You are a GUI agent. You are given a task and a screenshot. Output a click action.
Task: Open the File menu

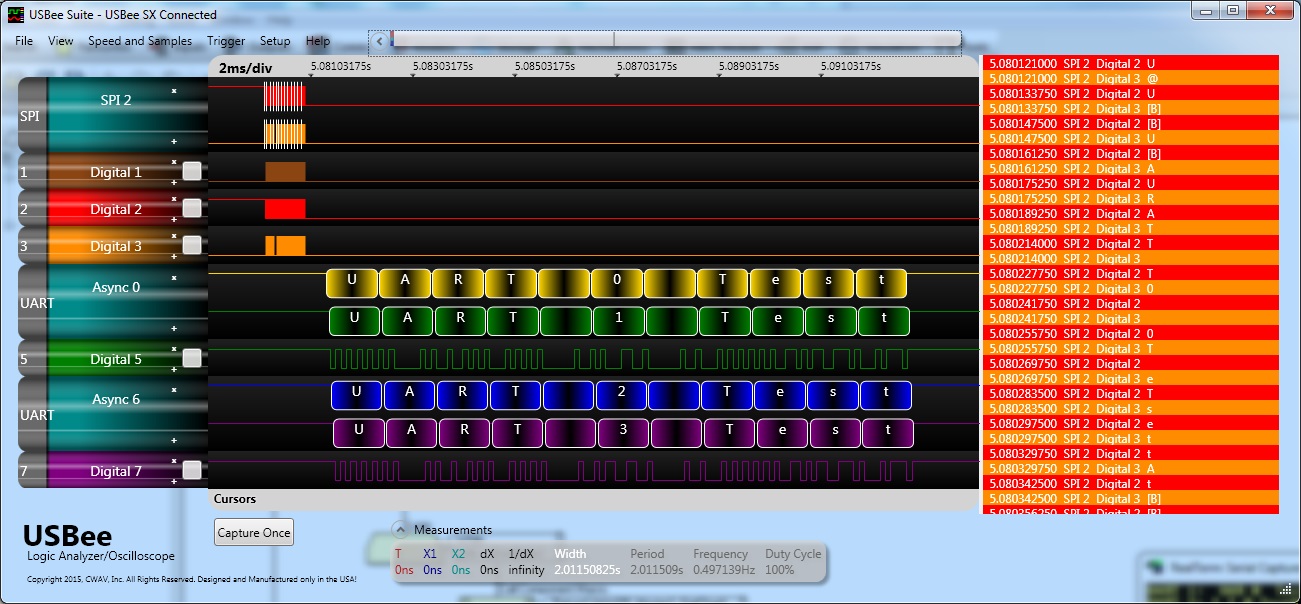pos(24,41)
